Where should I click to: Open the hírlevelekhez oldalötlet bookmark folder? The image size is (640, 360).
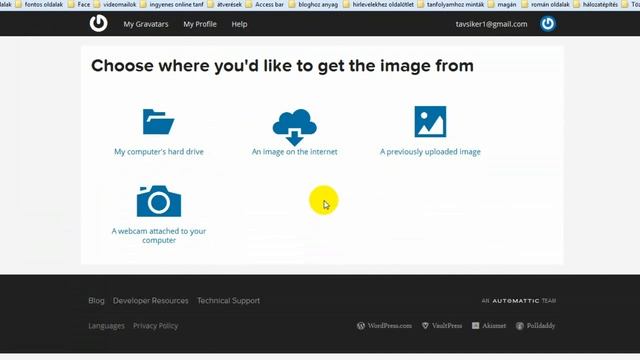tap(378, 4)
